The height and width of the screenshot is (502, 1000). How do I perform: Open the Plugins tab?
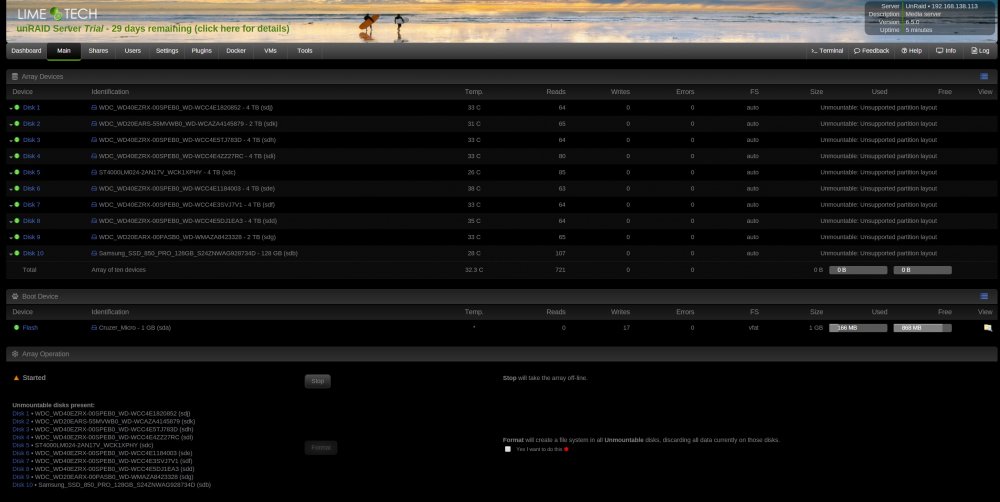tap(202, 51)
